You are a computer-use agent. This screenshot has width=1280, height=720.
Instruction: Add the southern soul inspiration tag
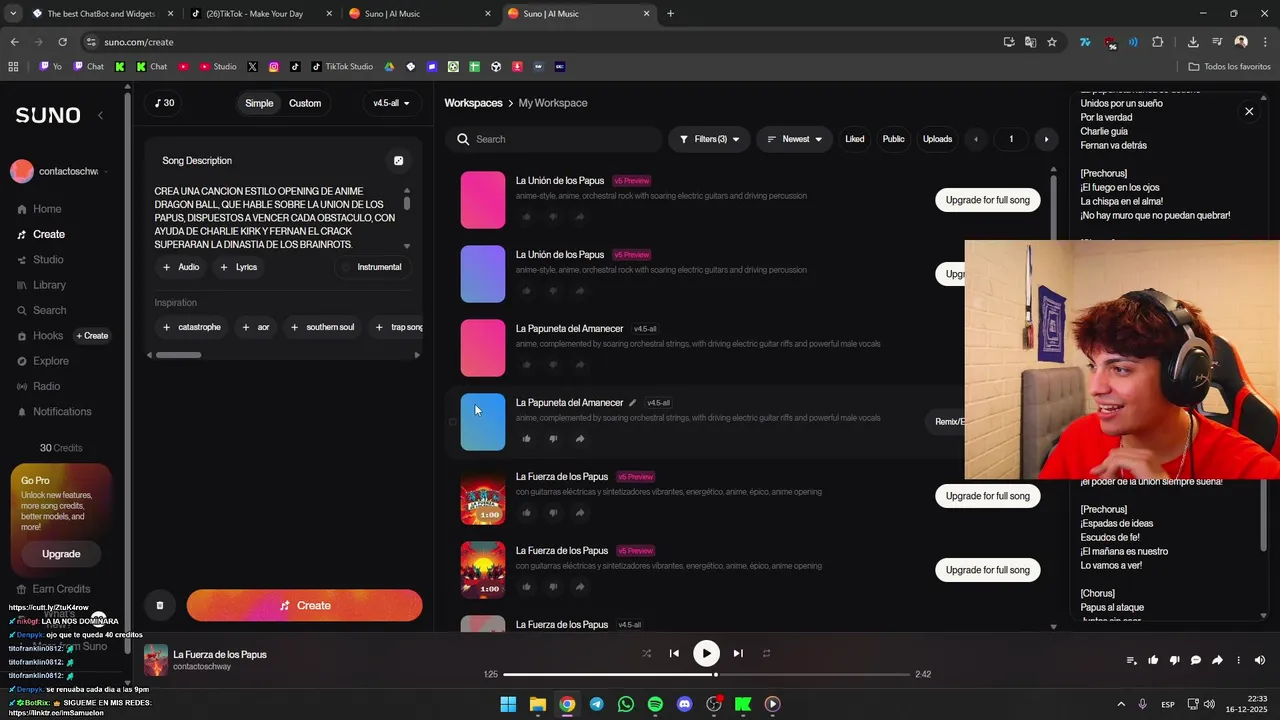click(x=322, y=327)
